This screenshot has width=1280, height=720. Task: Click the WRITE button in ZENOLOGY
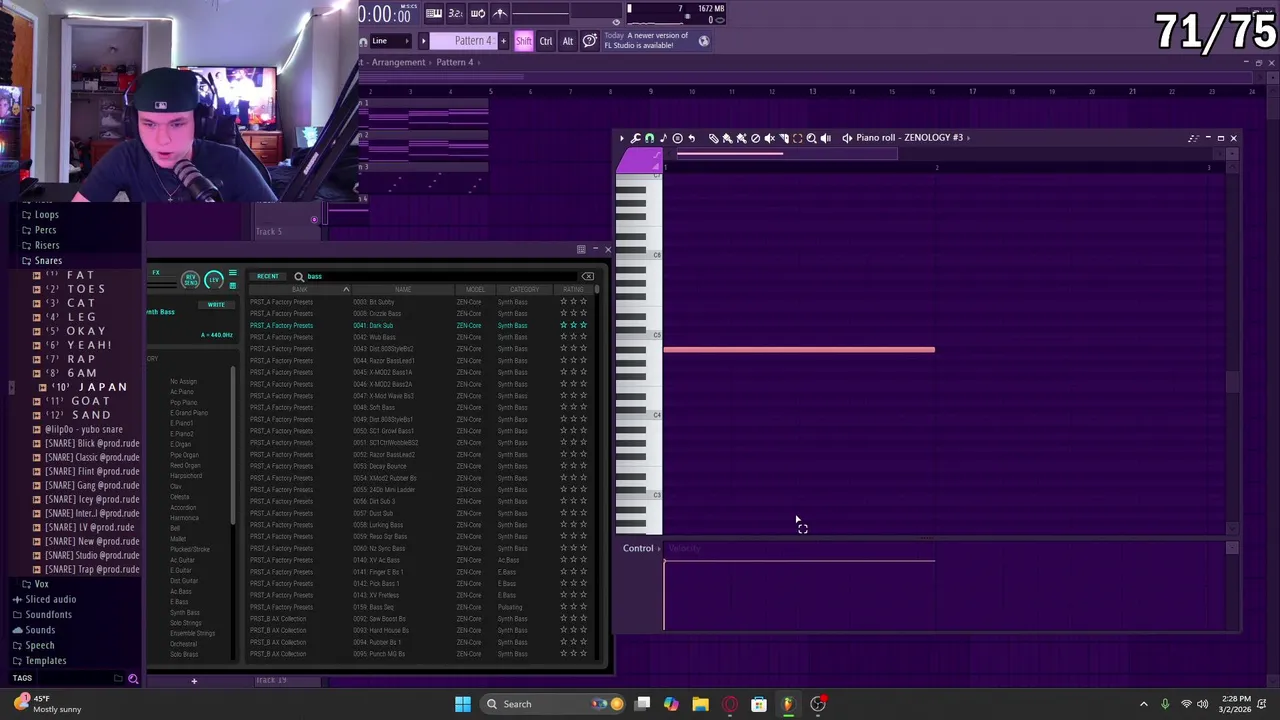click(x=216, y=304)
